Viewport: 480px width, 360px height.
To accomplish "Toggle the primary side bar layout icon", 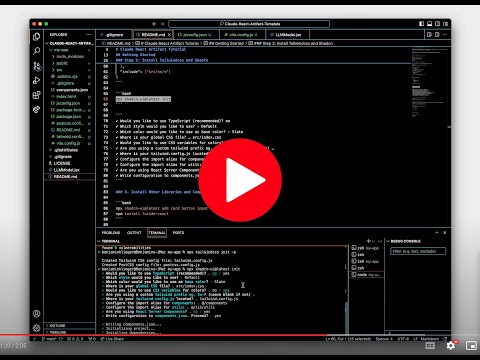I will [x=422, y=24].
